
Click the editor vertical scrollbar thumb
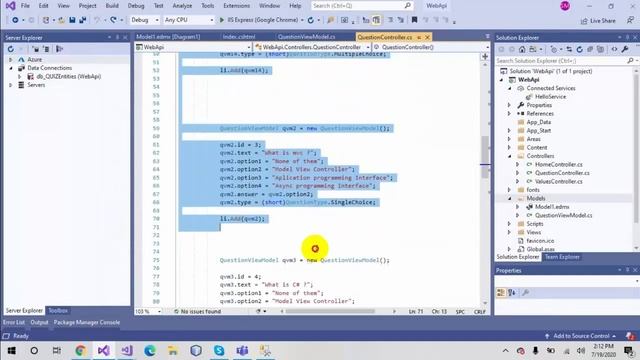tap(485, 157)
